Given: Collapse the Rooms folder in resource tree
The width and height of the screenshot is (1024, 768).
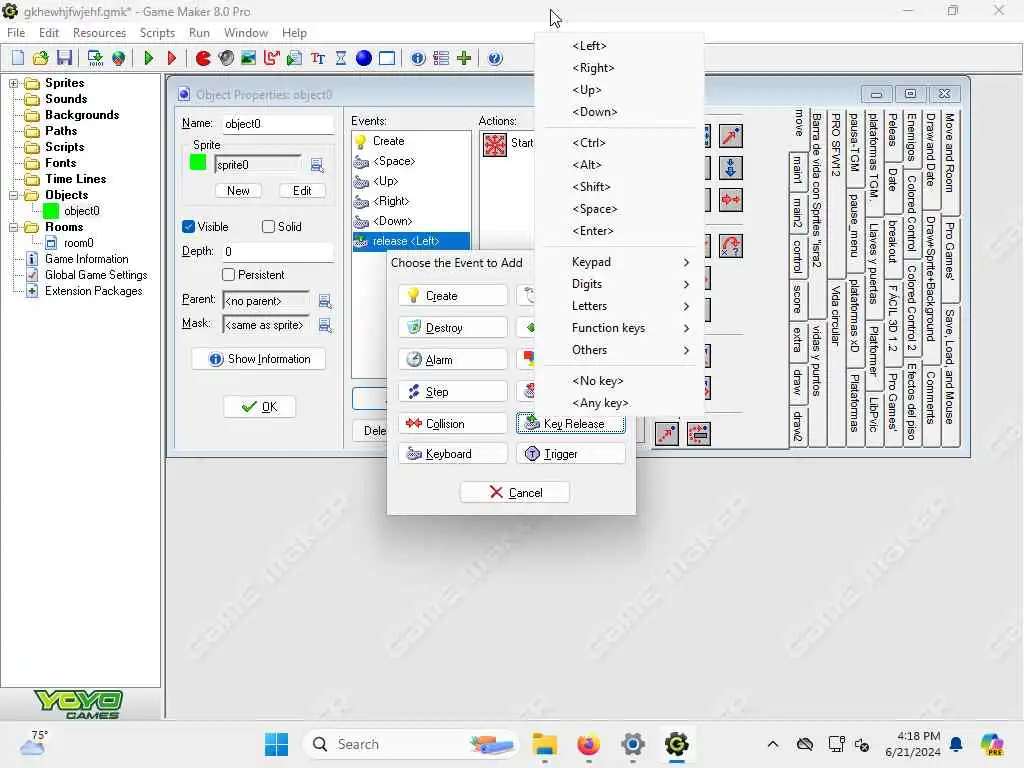Looking at the screenshot, I should (x=13, y=227).
